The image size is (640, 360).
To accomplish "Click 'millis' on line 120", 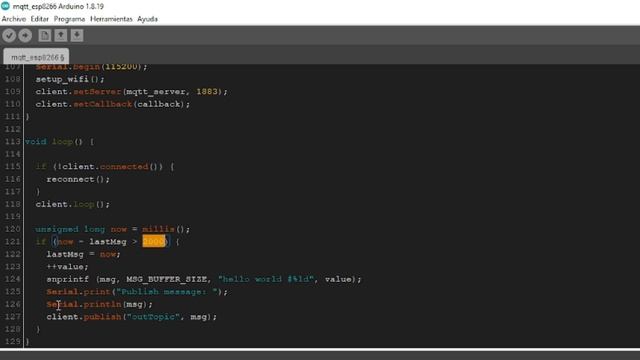I will pos(158,229).
